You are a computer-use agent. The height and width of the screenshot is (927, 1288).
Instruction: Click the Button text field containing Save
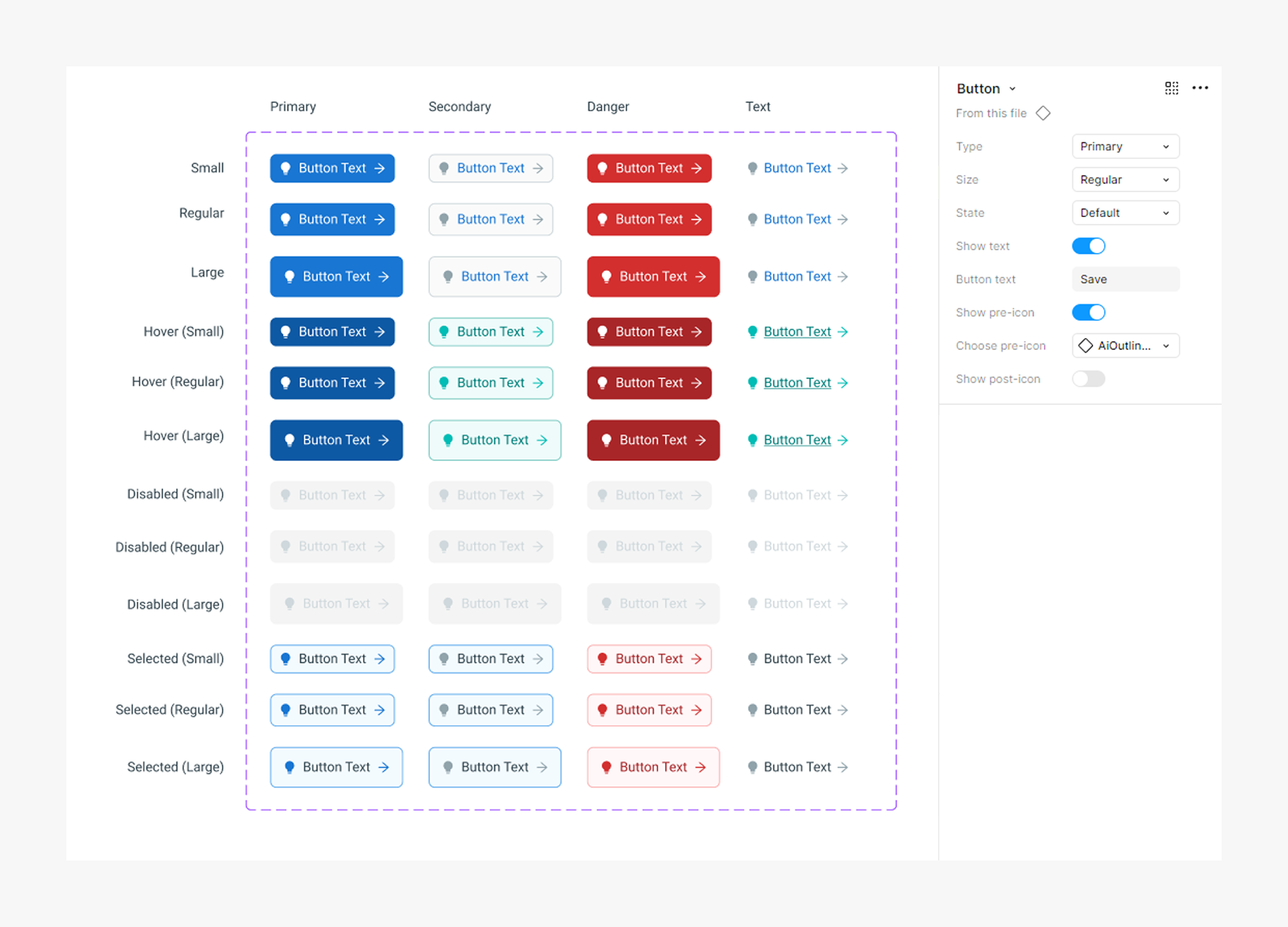click(1125, 279)
